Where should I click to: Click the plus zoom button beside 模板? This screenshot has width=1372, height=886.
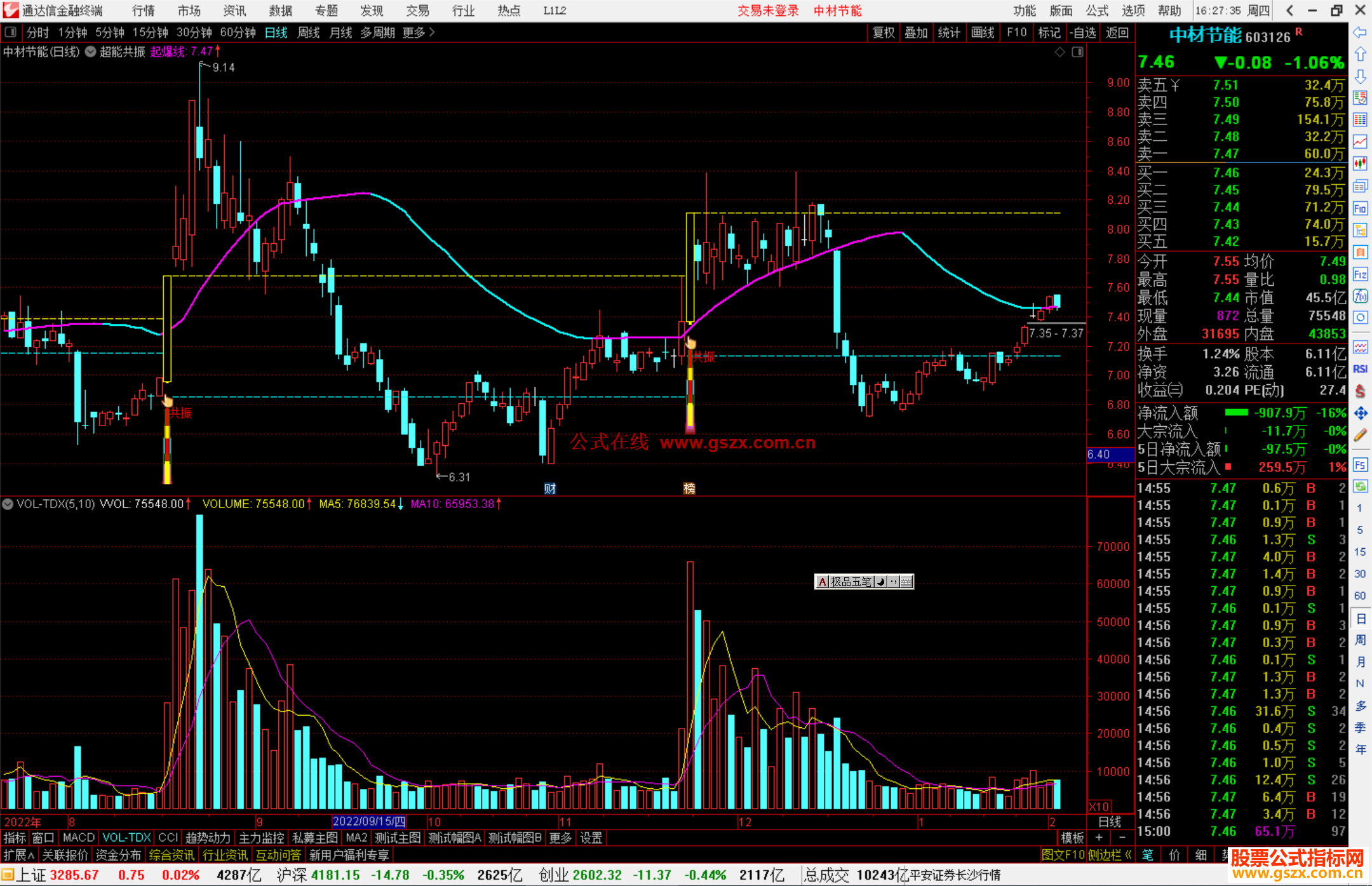coord(1099,838)
